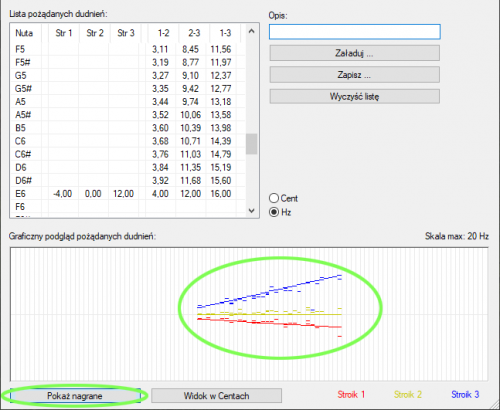Click the 11,56 value in F5 row

click(221, 49)
